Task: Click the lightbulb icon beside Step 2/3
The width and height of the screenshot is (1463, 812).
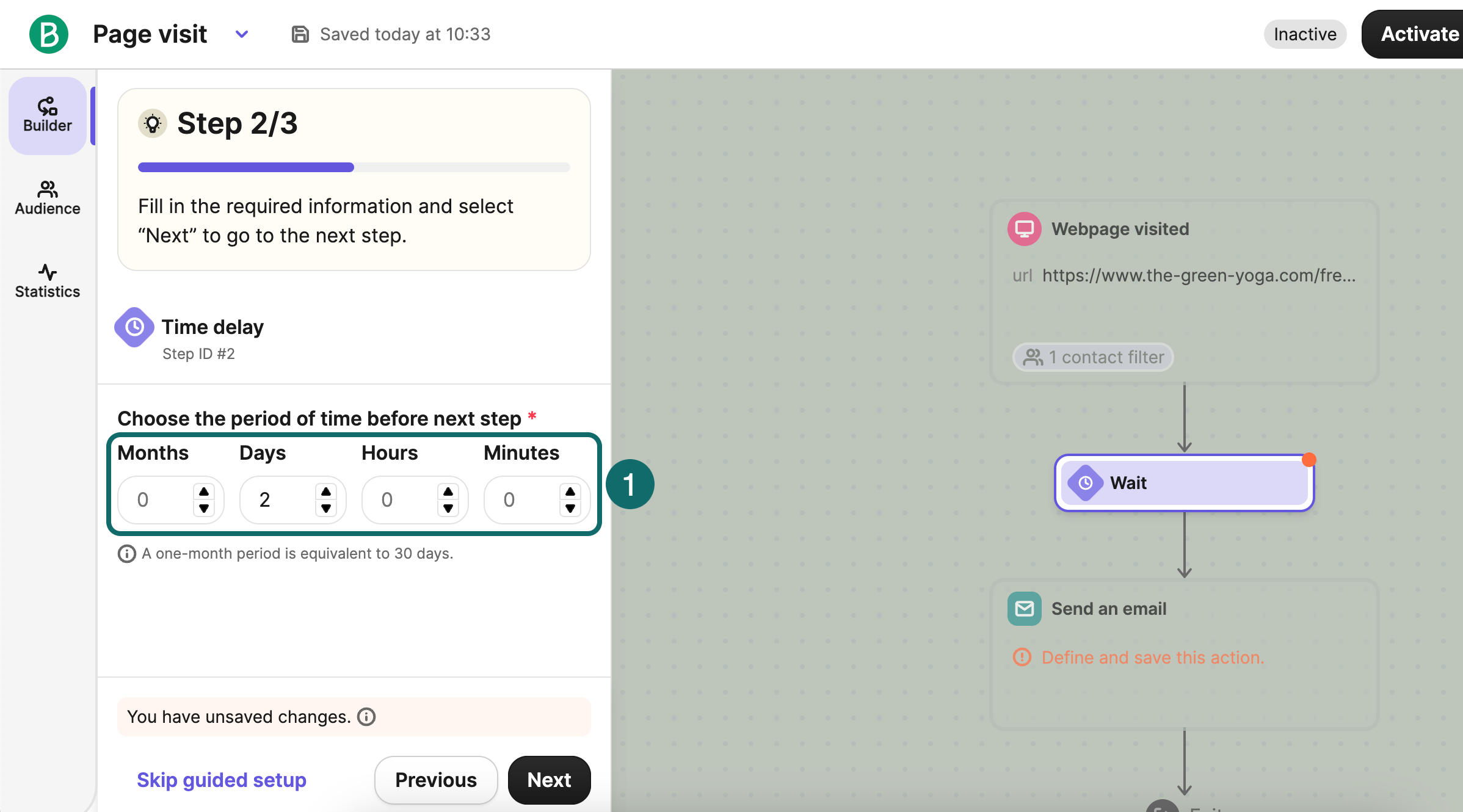Action: tap(153, 123)
